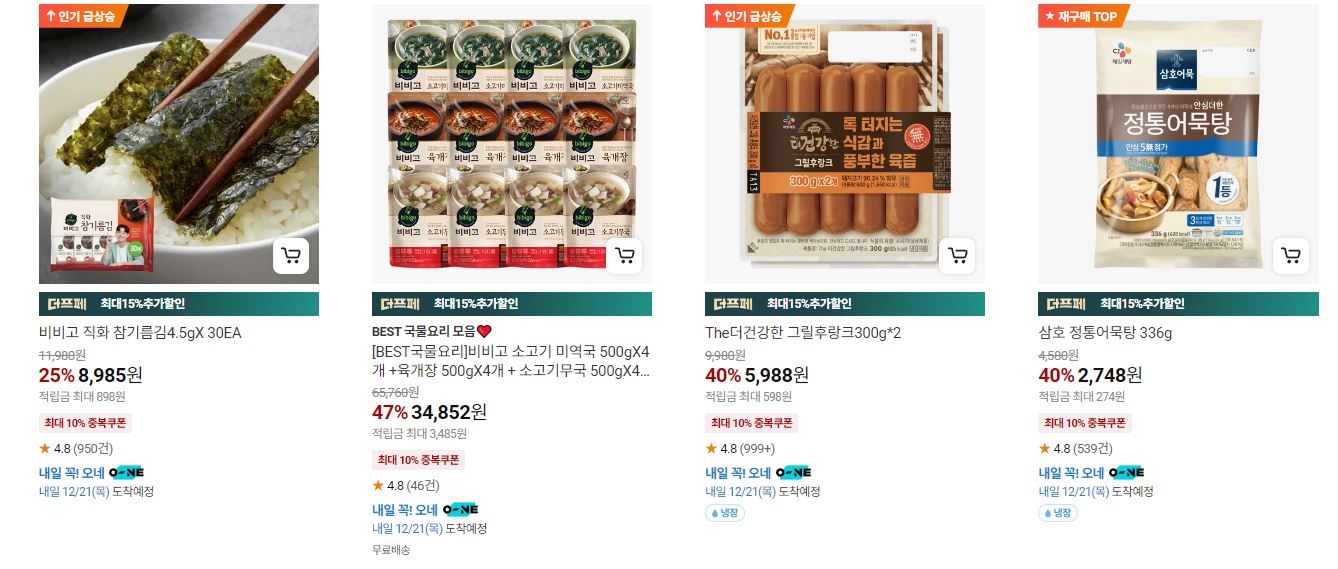Viewport: 1338px width, 569px height.
Task: Open the 정통어묵탕 package image
Action: tap(1178, 144)
